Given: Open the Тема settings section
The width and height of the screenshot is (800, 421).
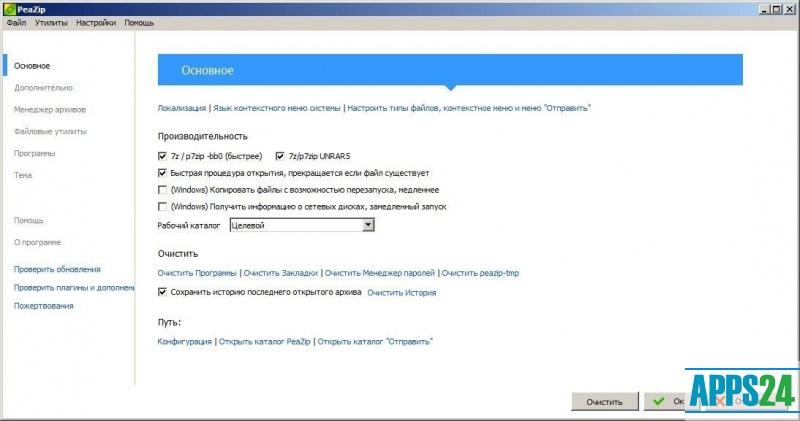Looking at the screenshot, I should [x=23, y=175].
